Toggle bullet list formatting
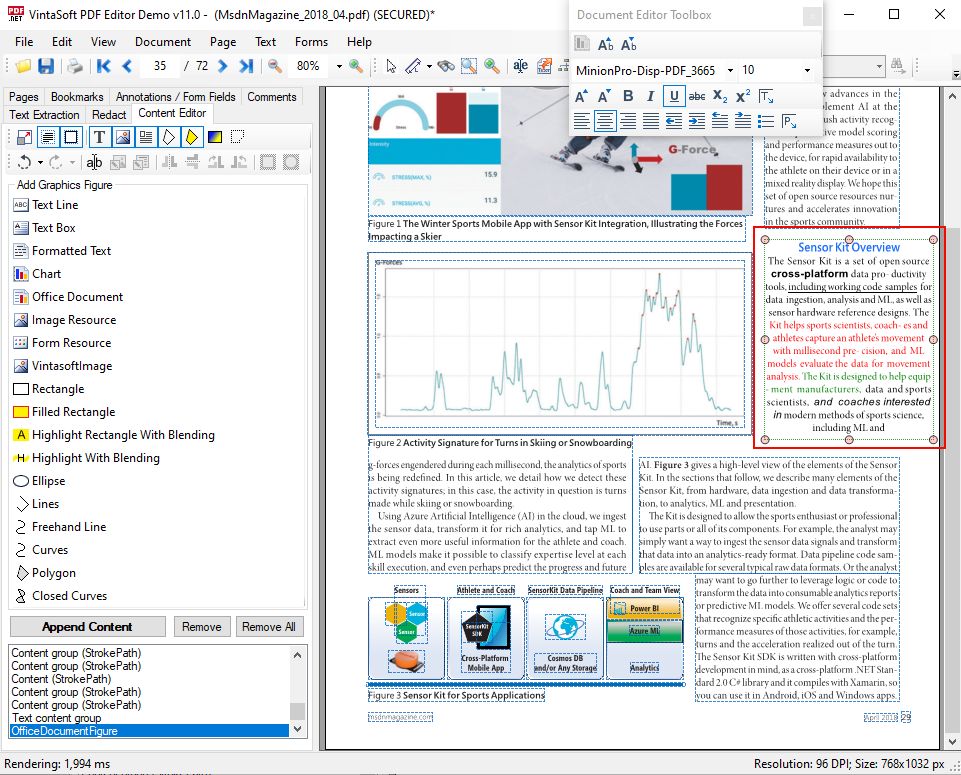The height and width of the screenshot is (775, 961). pyautogui.click(x=765, y=121)
